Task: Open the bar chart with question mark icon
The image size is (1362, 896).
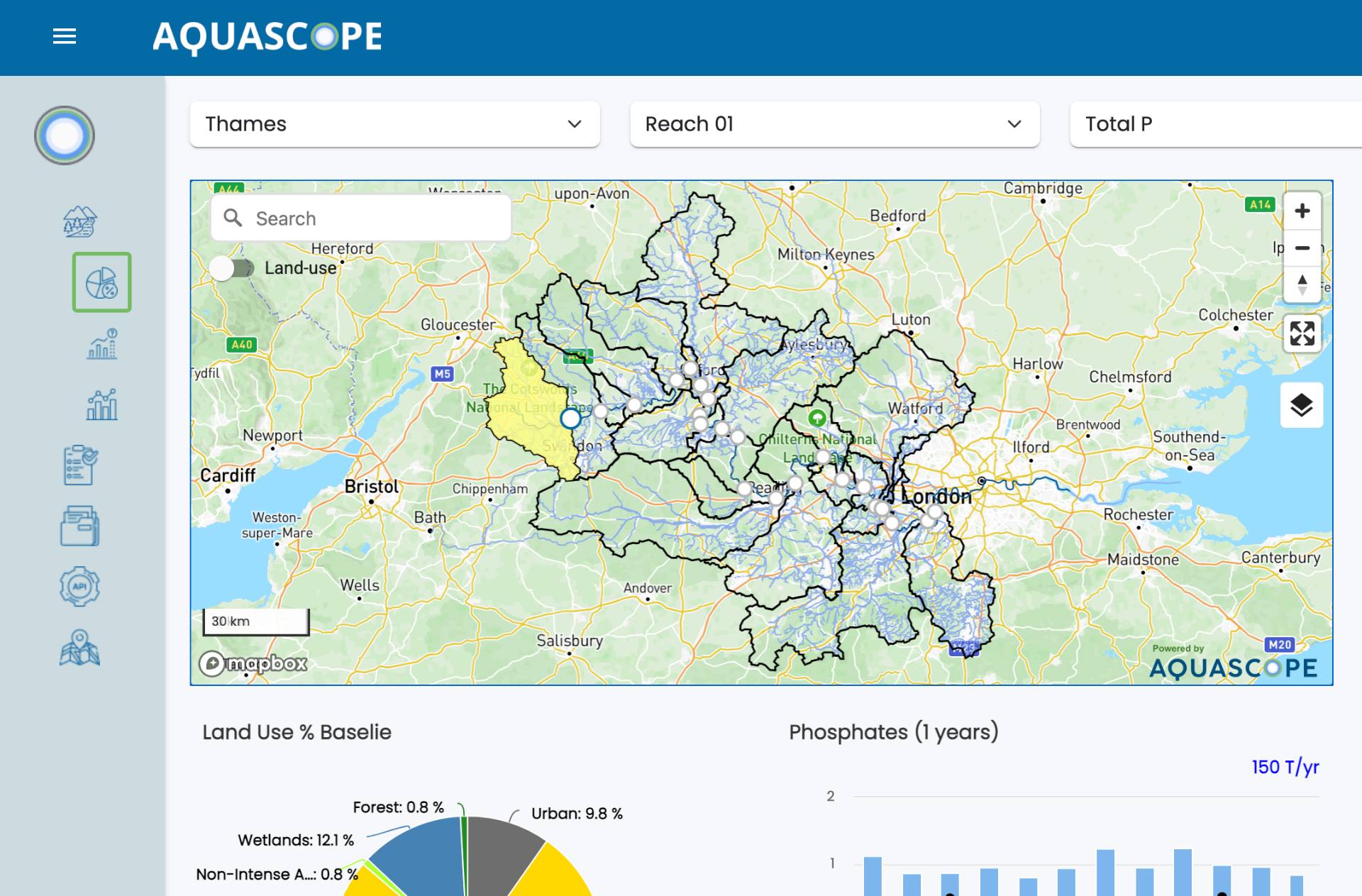Action: [x=102, y=344]
